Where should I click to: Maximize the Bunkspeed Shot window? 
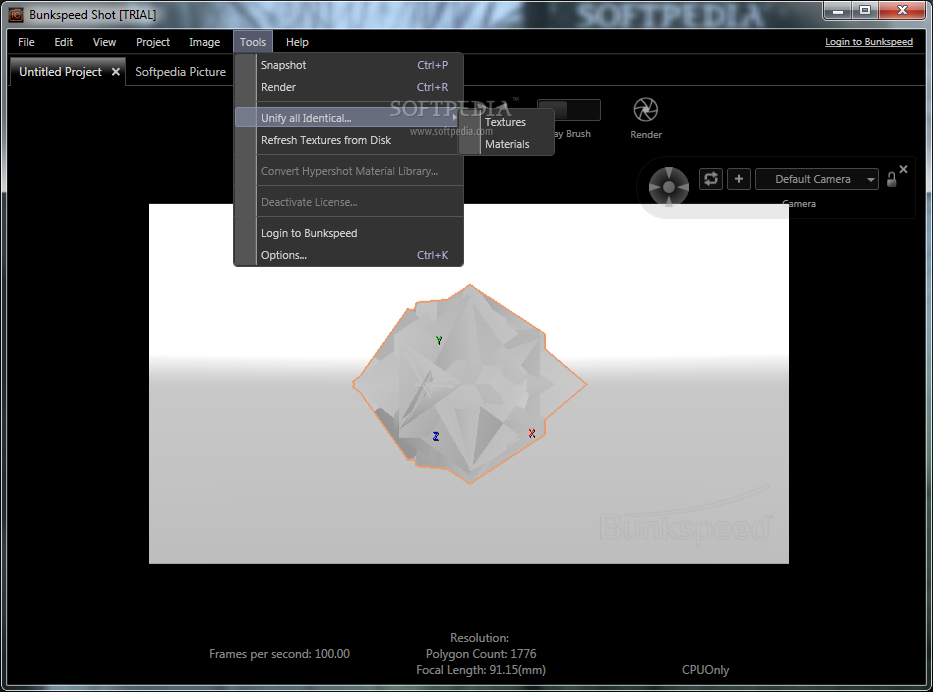point(865,11)
